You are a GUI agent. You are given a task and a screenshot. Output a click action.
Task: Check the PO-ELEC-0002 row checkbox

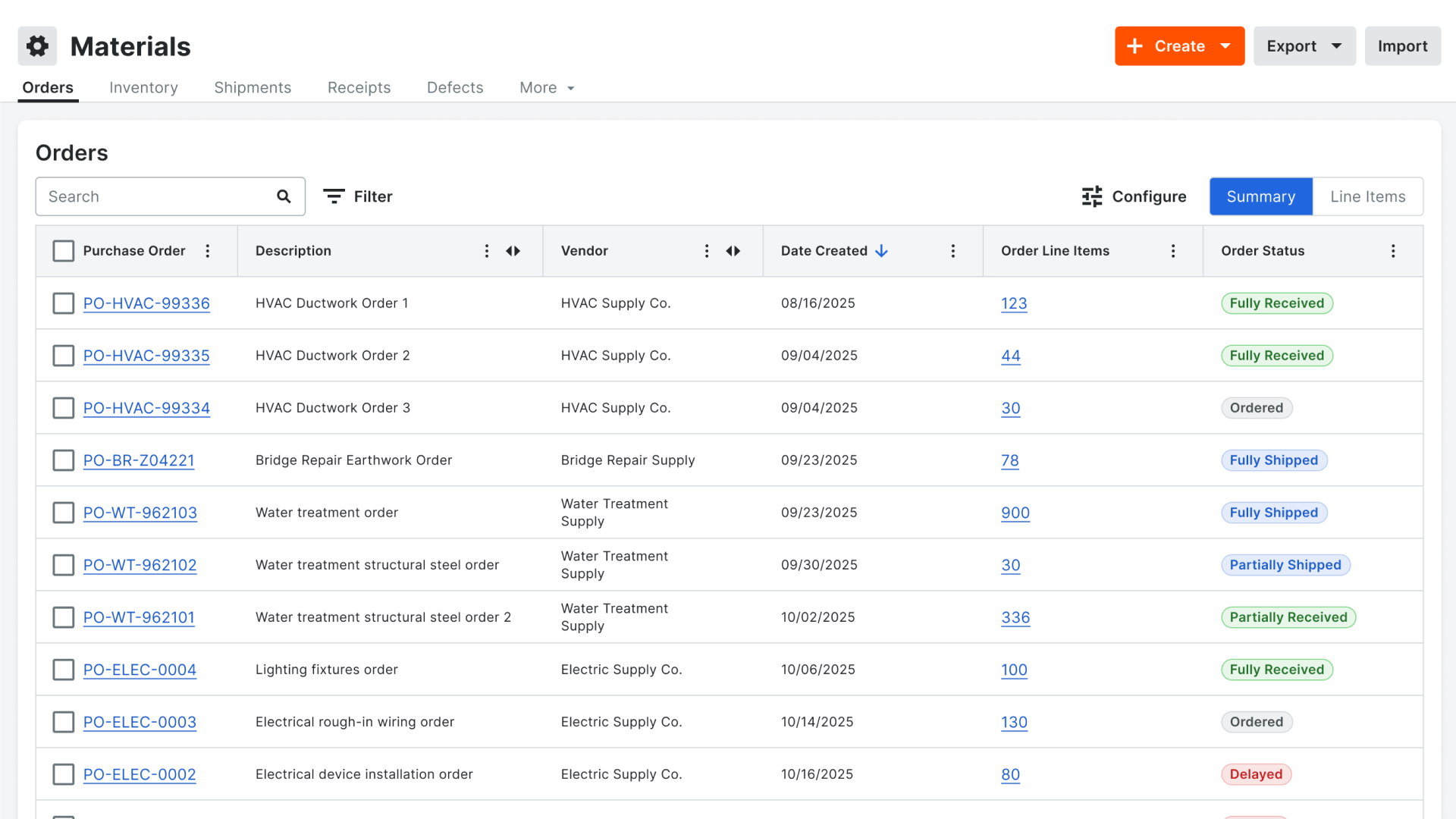click(64, 774)
